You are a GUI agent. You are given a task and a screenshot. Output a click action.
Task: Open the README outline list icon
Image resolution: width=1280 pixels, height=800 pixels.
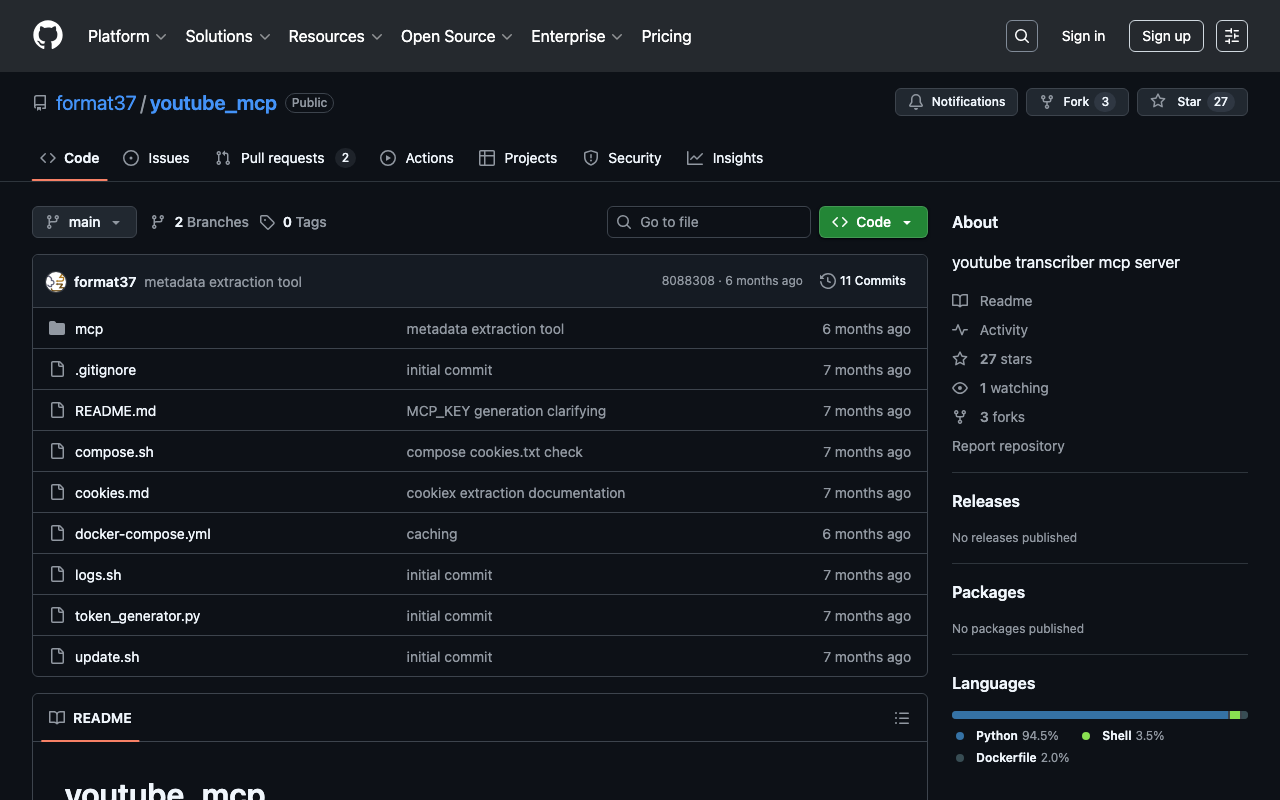901,718
